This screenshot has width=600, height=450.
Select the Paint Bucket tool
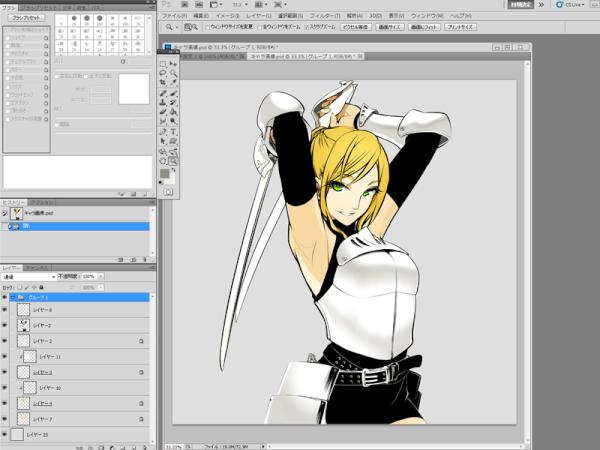point(173,112)
